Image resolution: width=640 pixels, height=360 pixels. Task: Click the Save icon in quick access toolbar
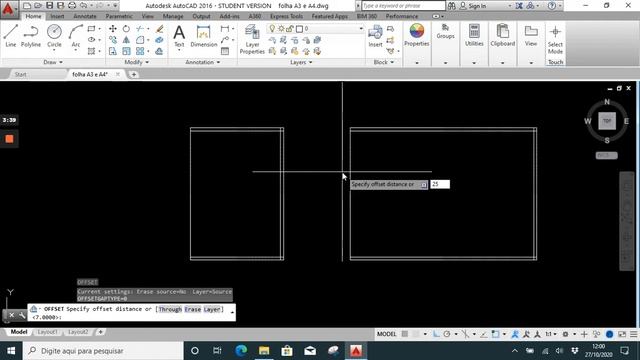coord(49,6)
